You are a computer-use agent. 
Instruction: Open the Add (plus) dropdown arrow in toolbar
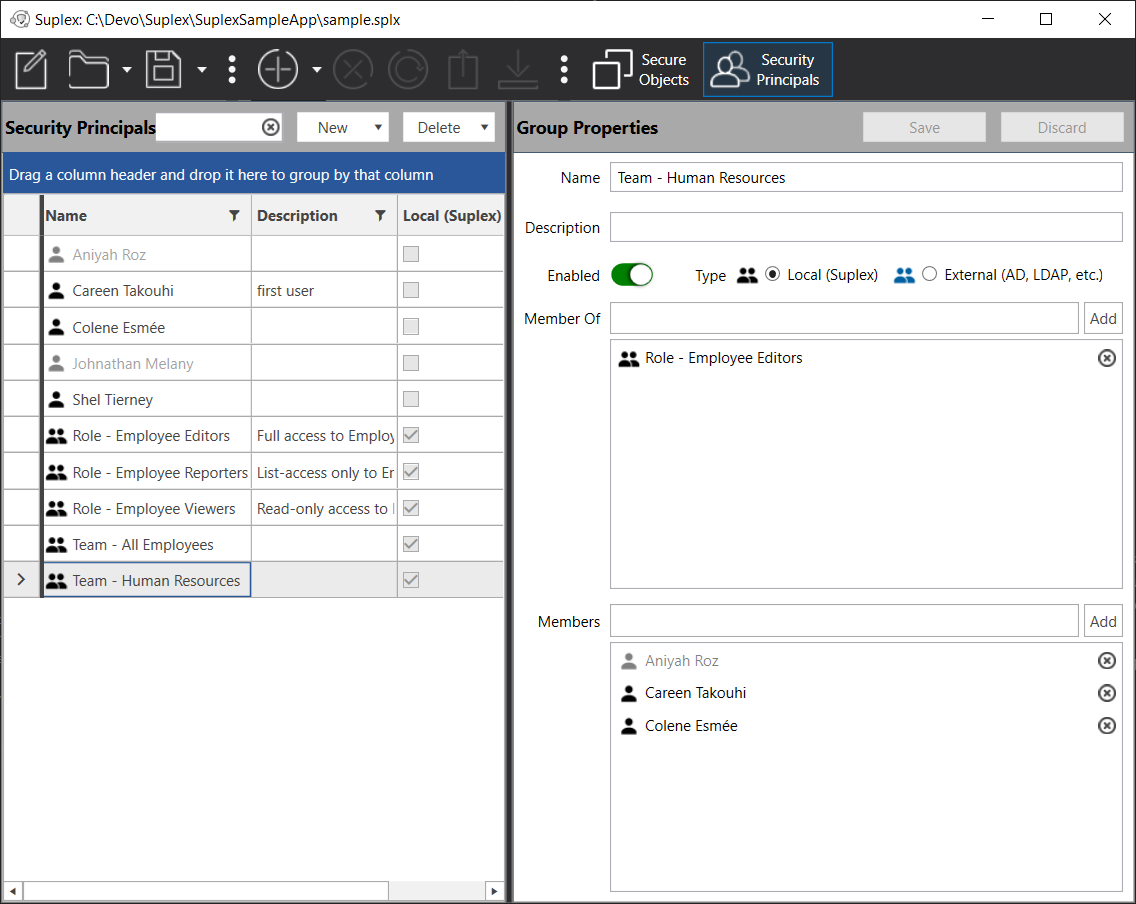click(x=317, y=70)
